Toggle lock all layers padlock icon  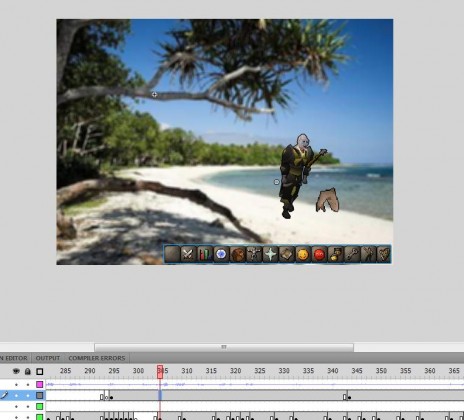[x=28, y=371]
